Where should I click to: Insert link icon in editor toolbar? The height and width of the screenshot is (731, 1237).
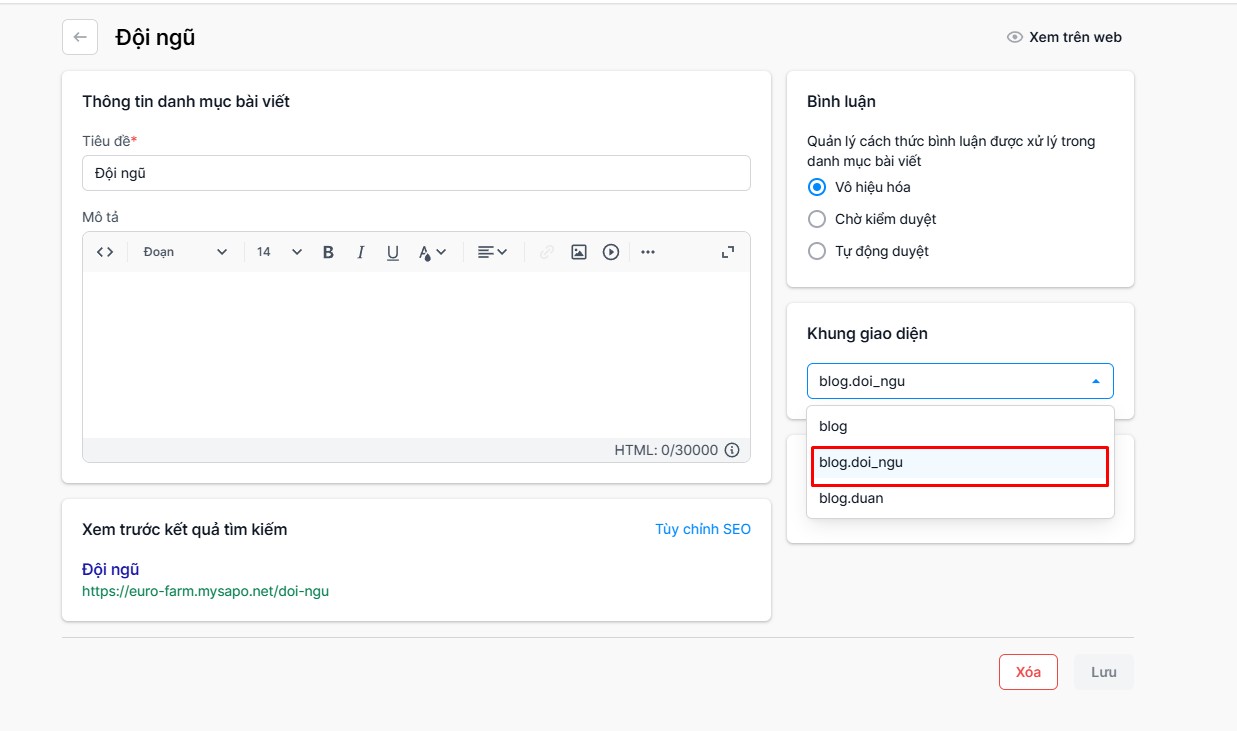pos(546,252)
